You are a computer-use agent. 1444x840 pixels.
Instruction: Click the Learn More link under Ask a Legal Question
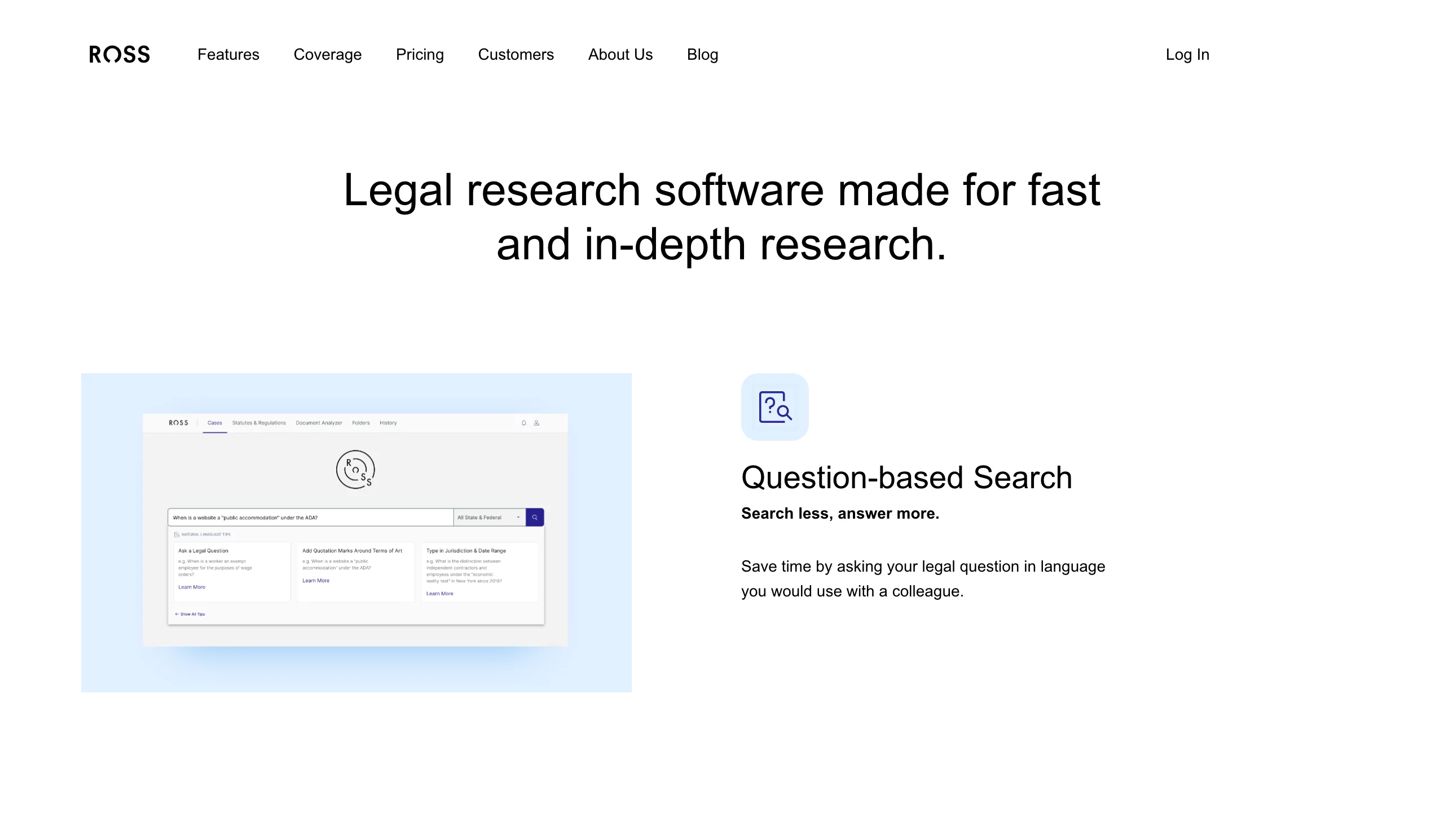192,587
